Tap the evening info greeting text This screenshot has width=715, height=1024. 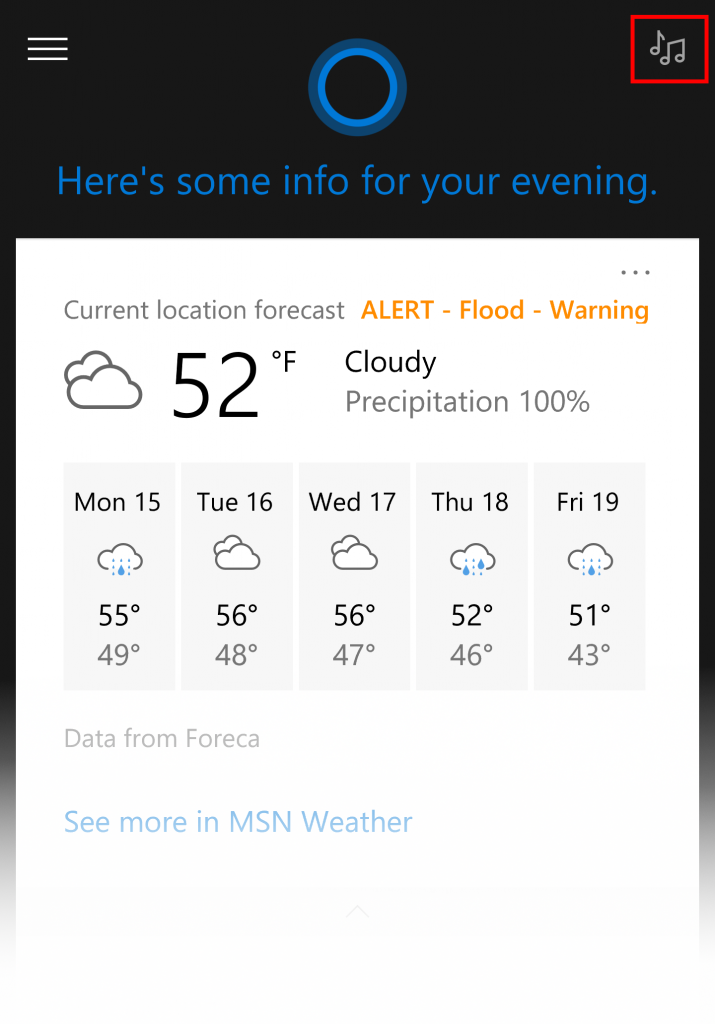(357, 181)
